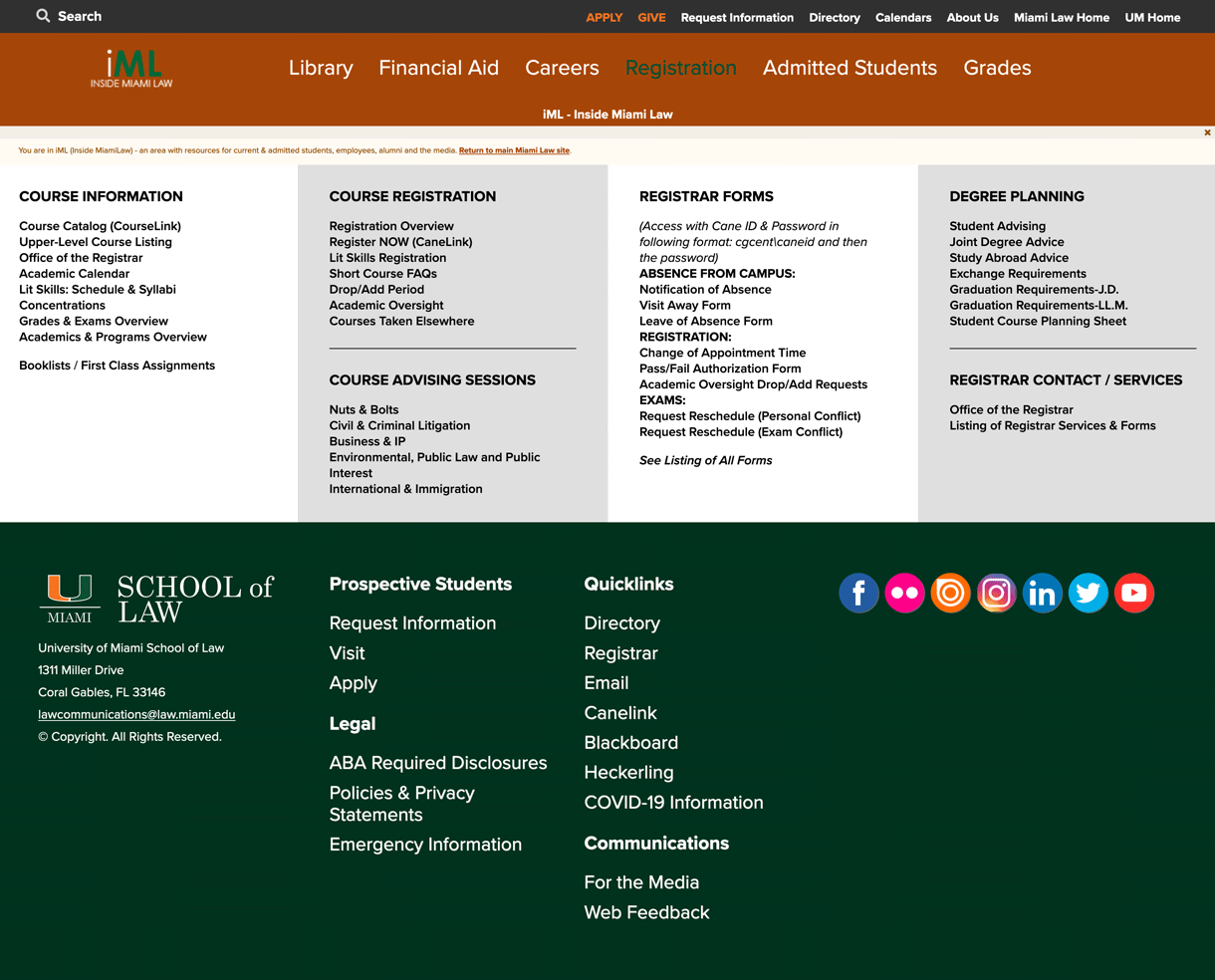Viewport: 1215px width, 980px height.
Task: Open Course Catalog (CourseLink)
Action: click(100, 226)
